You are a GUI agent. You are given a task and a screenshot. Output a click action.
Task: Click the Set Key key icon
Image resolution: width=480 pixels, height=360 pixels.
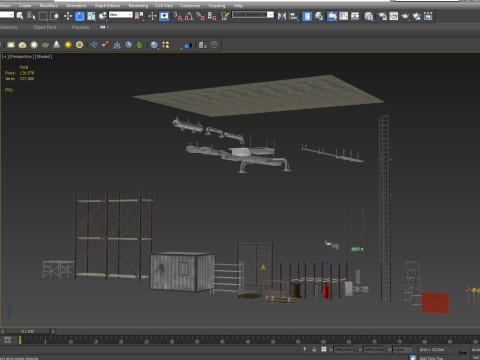tap(462, 352)
